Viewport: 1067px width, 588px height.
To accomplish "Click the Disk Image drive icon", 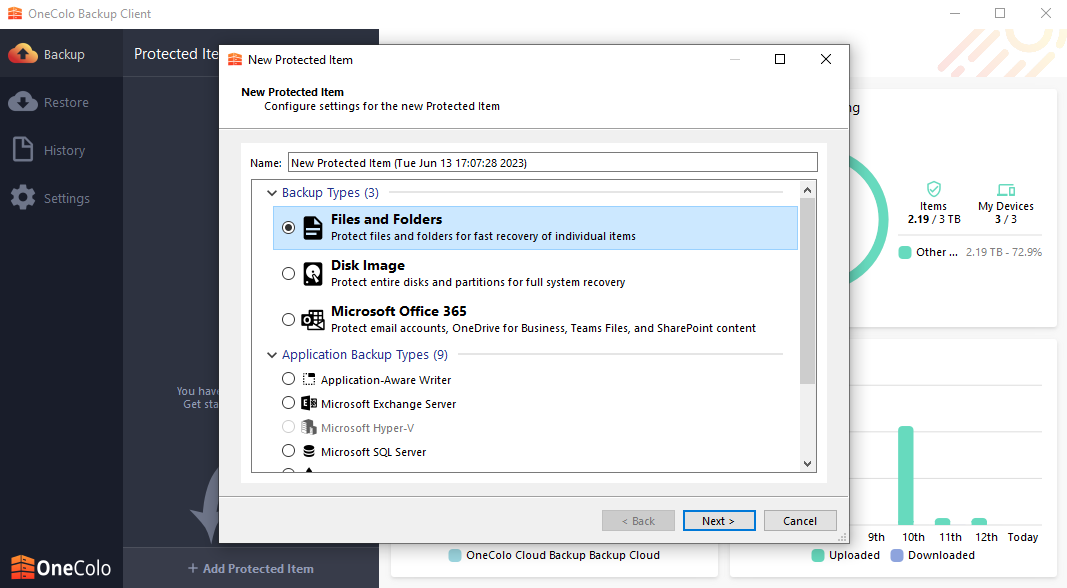I will pos(312,274).
